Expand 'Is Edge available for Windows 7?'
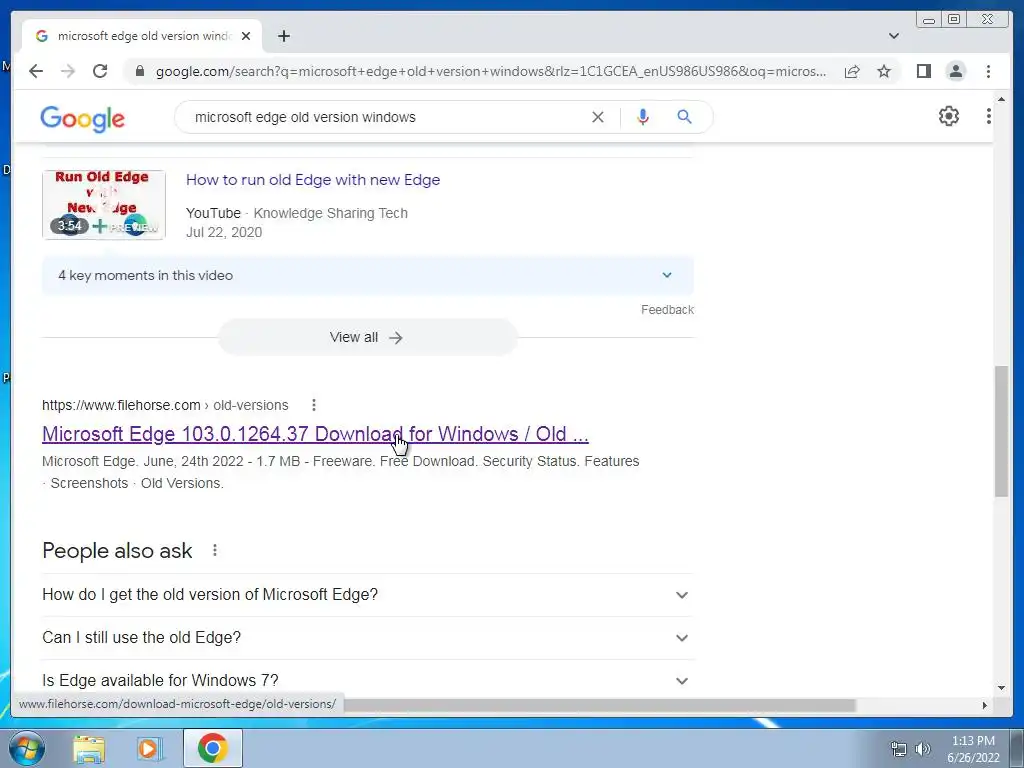The width and height of the screenshot is (1024, 768). pyautogui.click(x=368, y=680)
